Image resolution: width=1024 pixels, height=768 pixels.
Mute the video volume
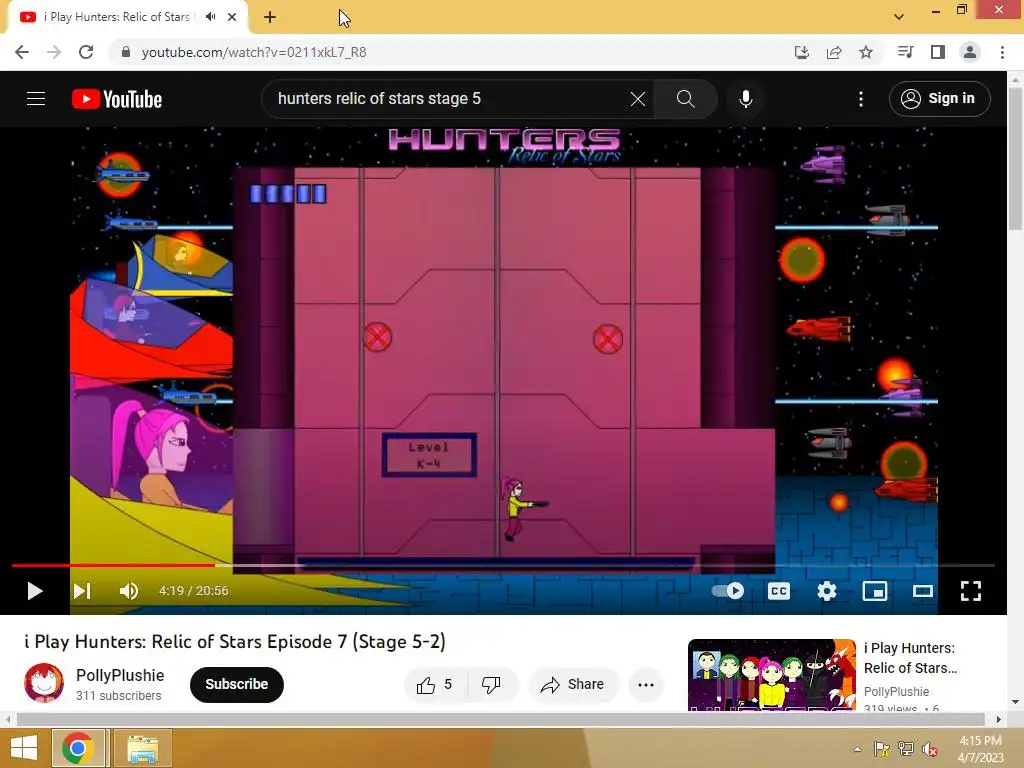[x=129, y=591]
